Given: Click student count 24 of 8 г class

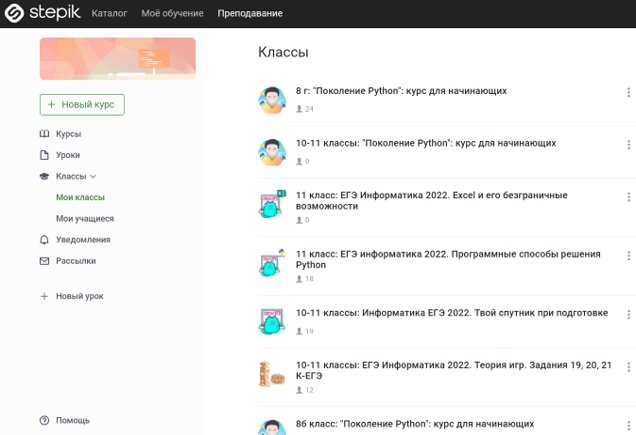Looking at the screenshot, I should (x=305, y=109).
